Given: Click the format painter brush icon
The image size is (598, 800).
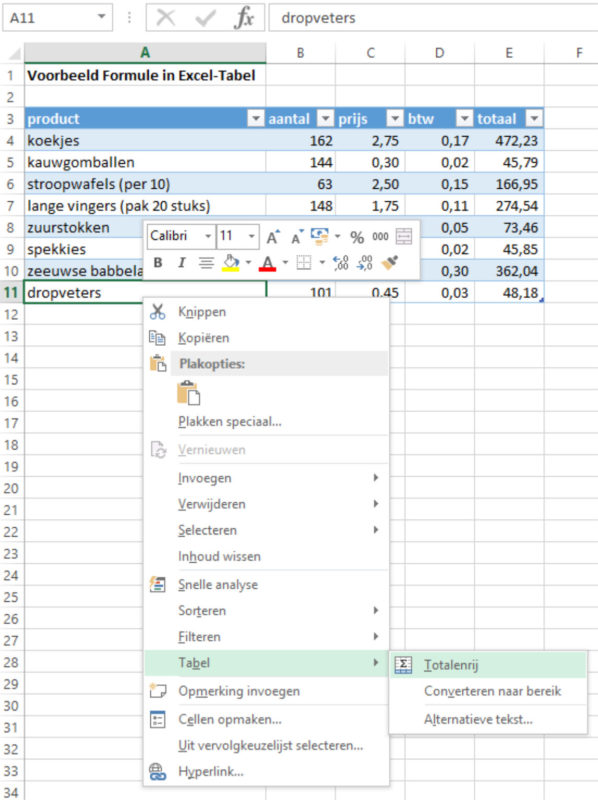Looking at the screenshot, I should click(x=389, y=263).
